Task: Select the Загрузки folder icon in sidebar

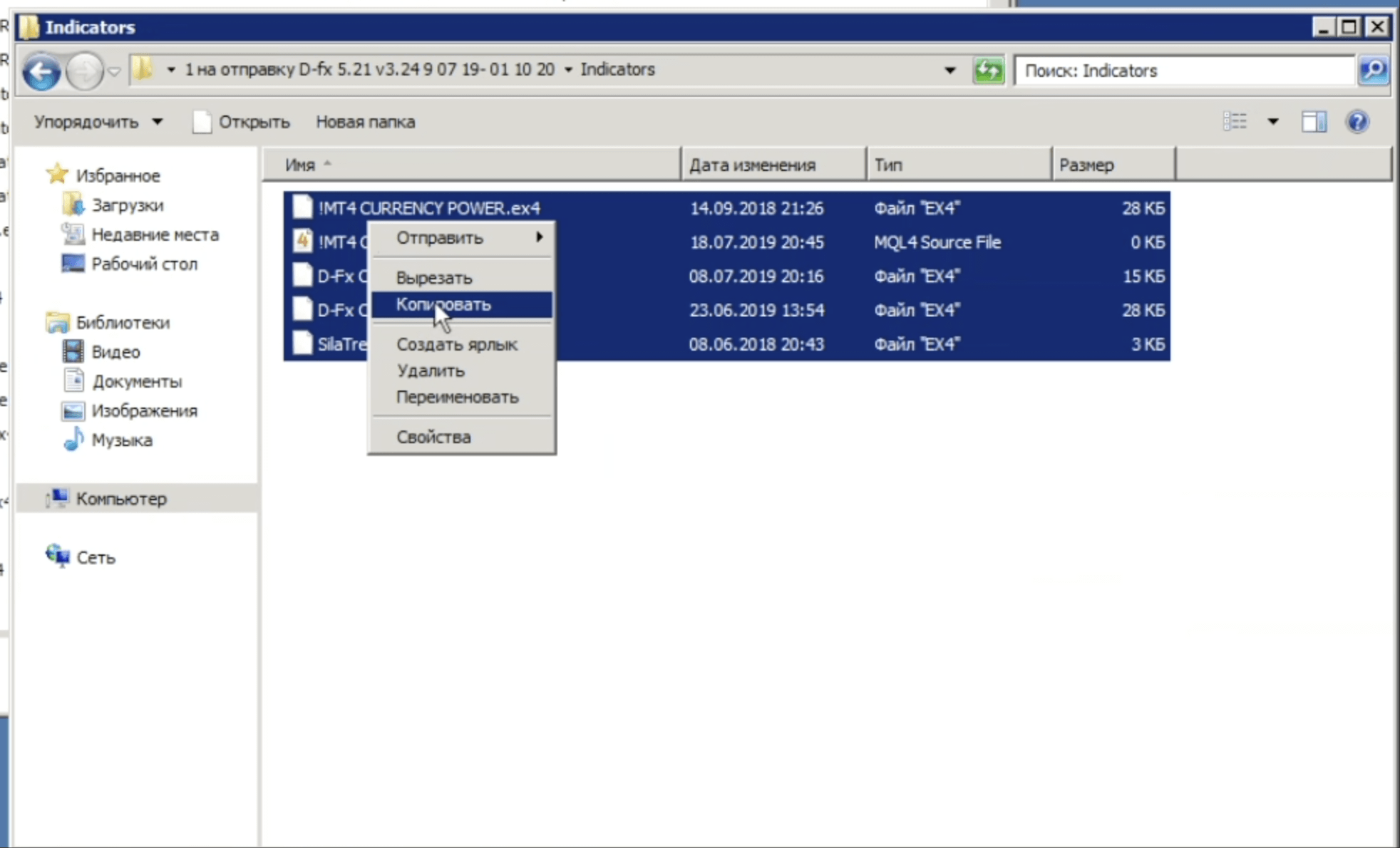Action: (x=73, y=205)
